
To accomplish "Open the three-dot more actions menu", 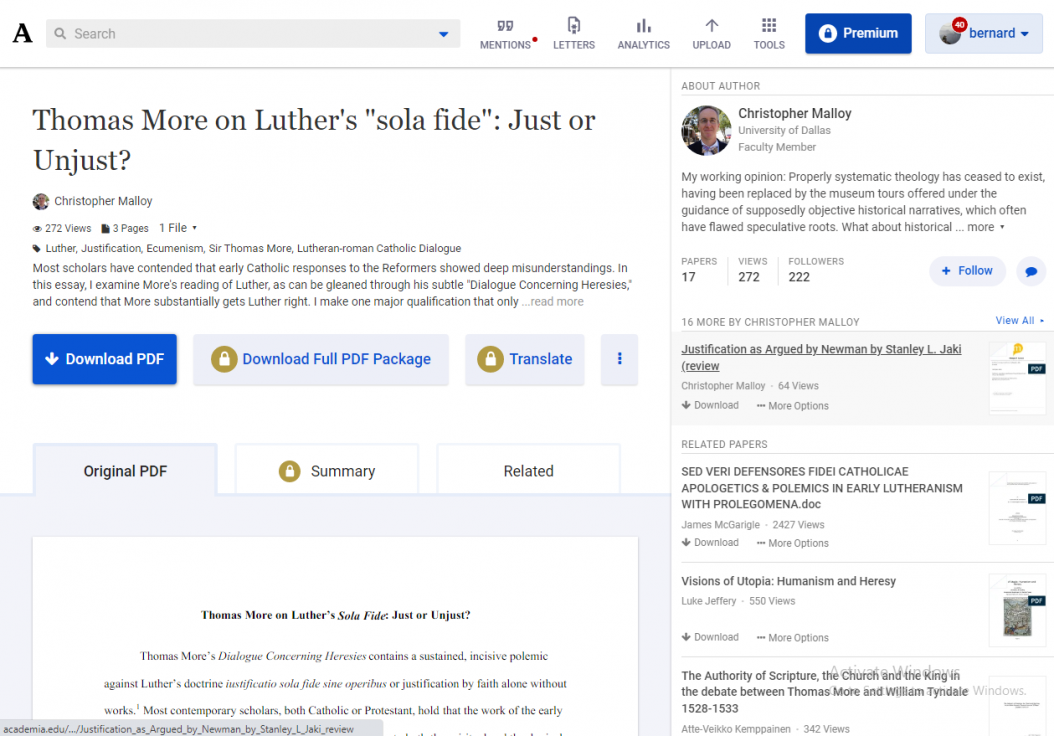I will tap(619, 359).
